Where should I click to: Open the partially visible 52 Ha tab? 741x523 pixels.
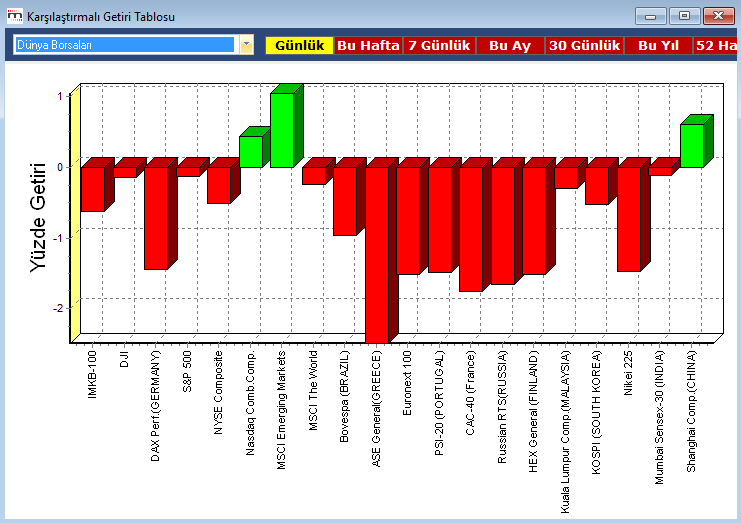[x=715, y=45]
